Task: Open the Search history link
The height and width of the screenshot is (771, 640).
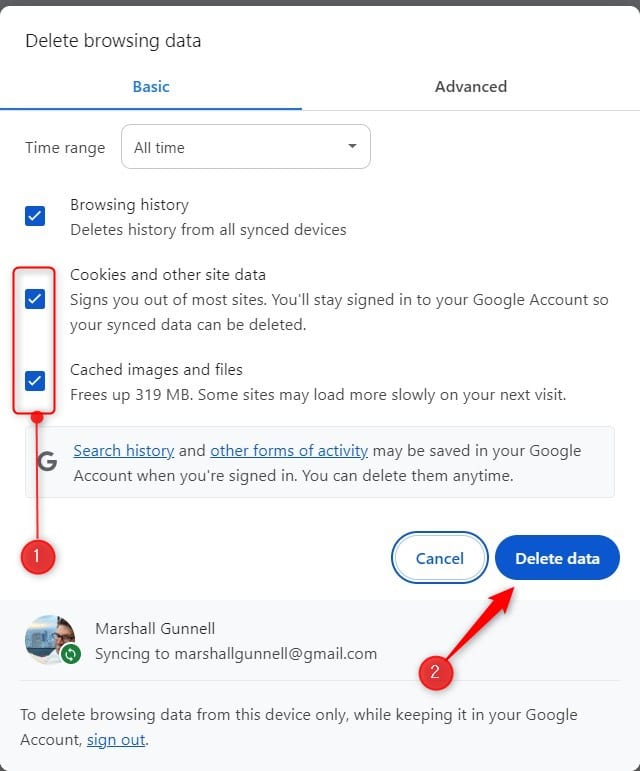Action: coord(124,450)
